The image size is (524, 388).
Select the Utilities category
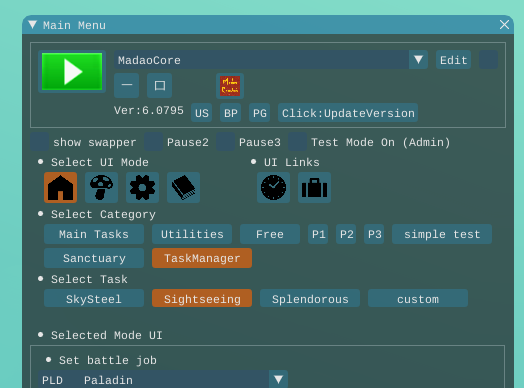point(192,234)
